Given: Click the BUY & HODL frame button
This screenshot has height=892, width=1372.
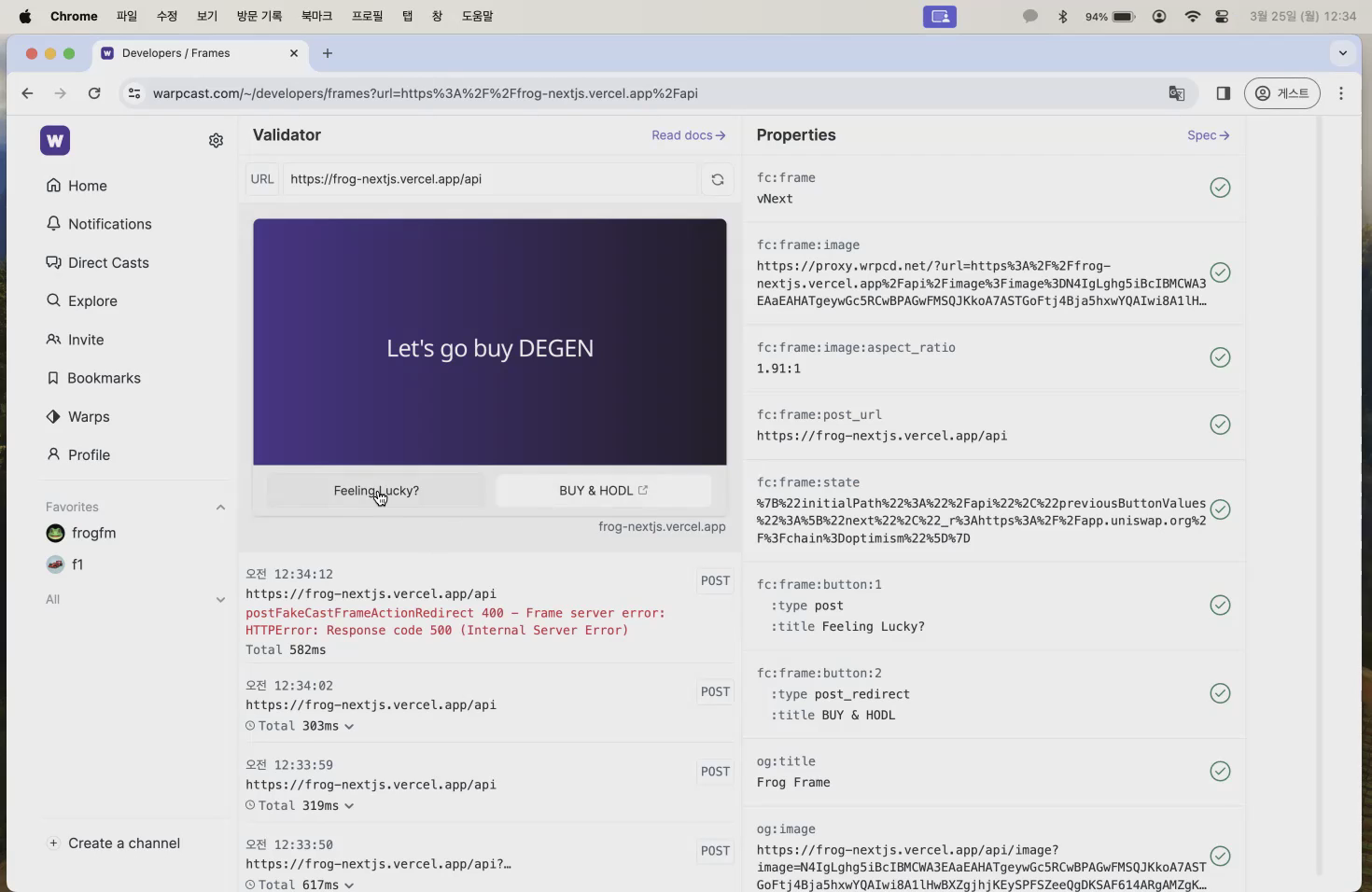Looking at the screenshot, I should tap(603, 491).
